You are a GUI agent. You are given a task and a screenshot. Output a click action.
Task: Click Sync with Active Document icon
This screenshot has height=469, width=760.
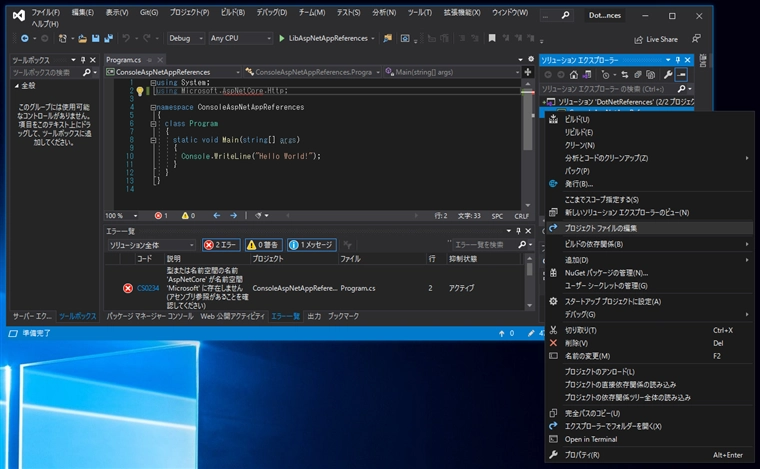point(625,75)
